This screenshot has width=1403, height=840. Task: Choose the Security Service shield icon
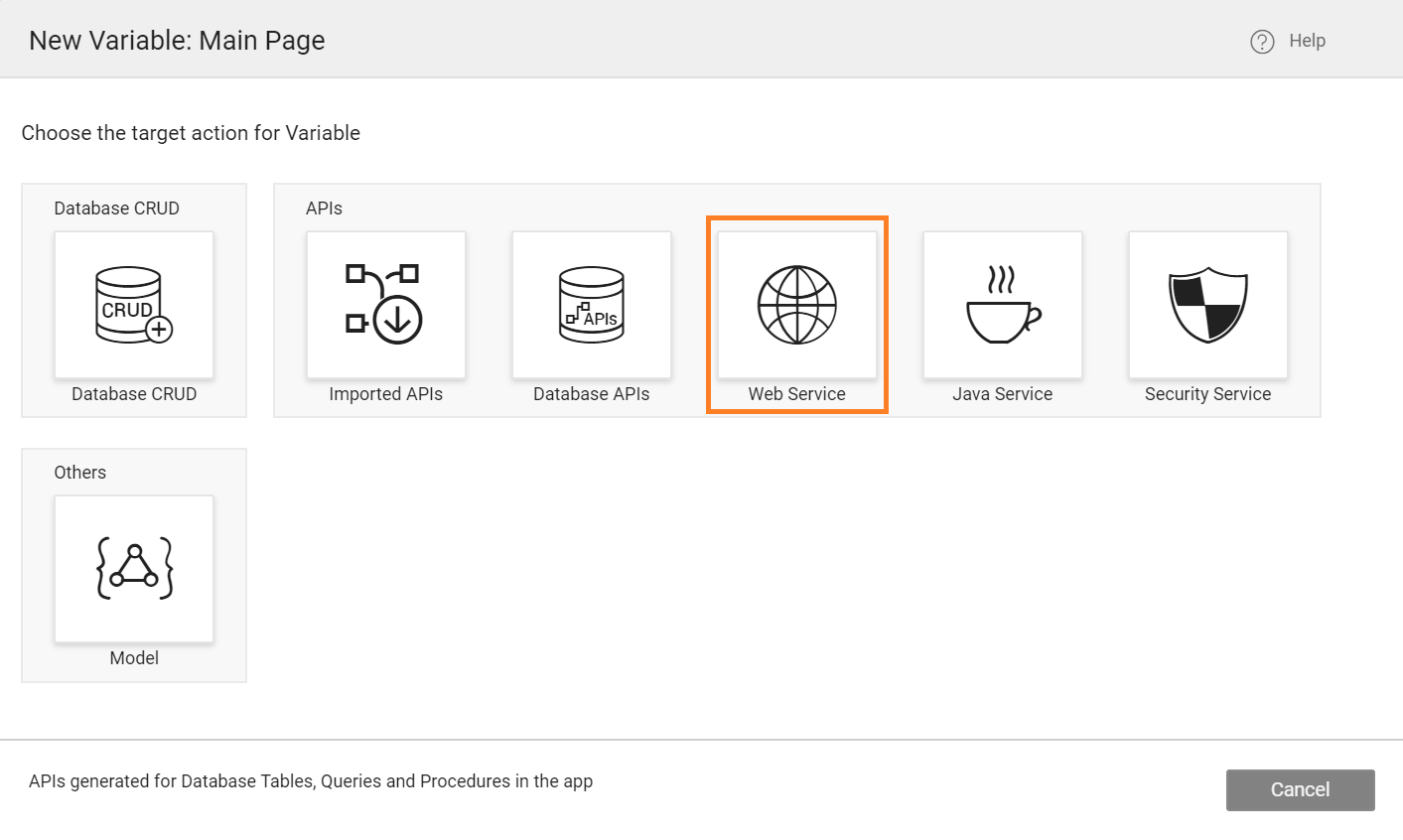[x=1207, y=305]
